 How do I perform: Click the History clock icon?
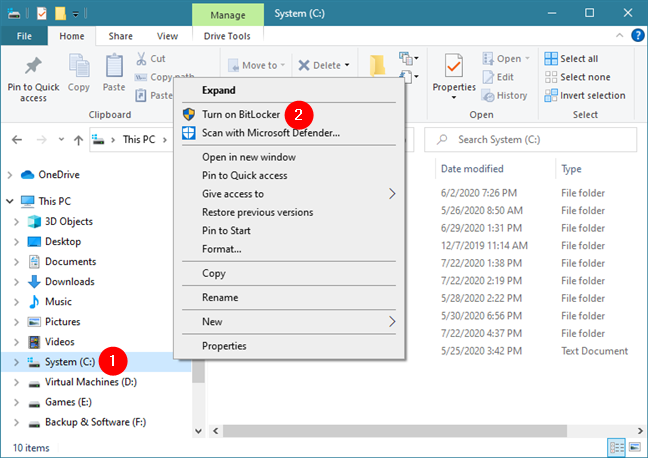click(x=488, y=95)
